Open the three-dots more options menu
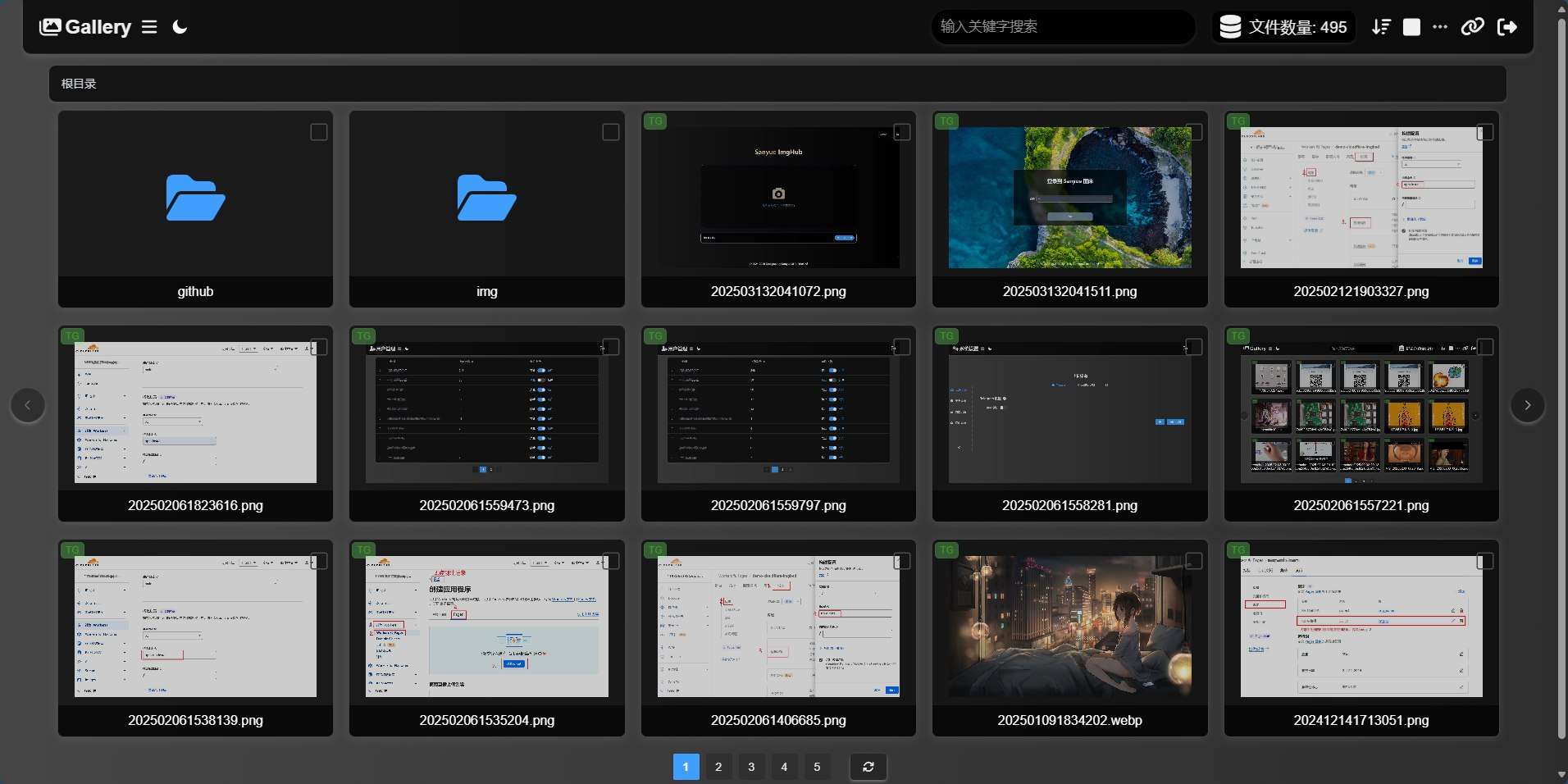 click(1440, 27)
